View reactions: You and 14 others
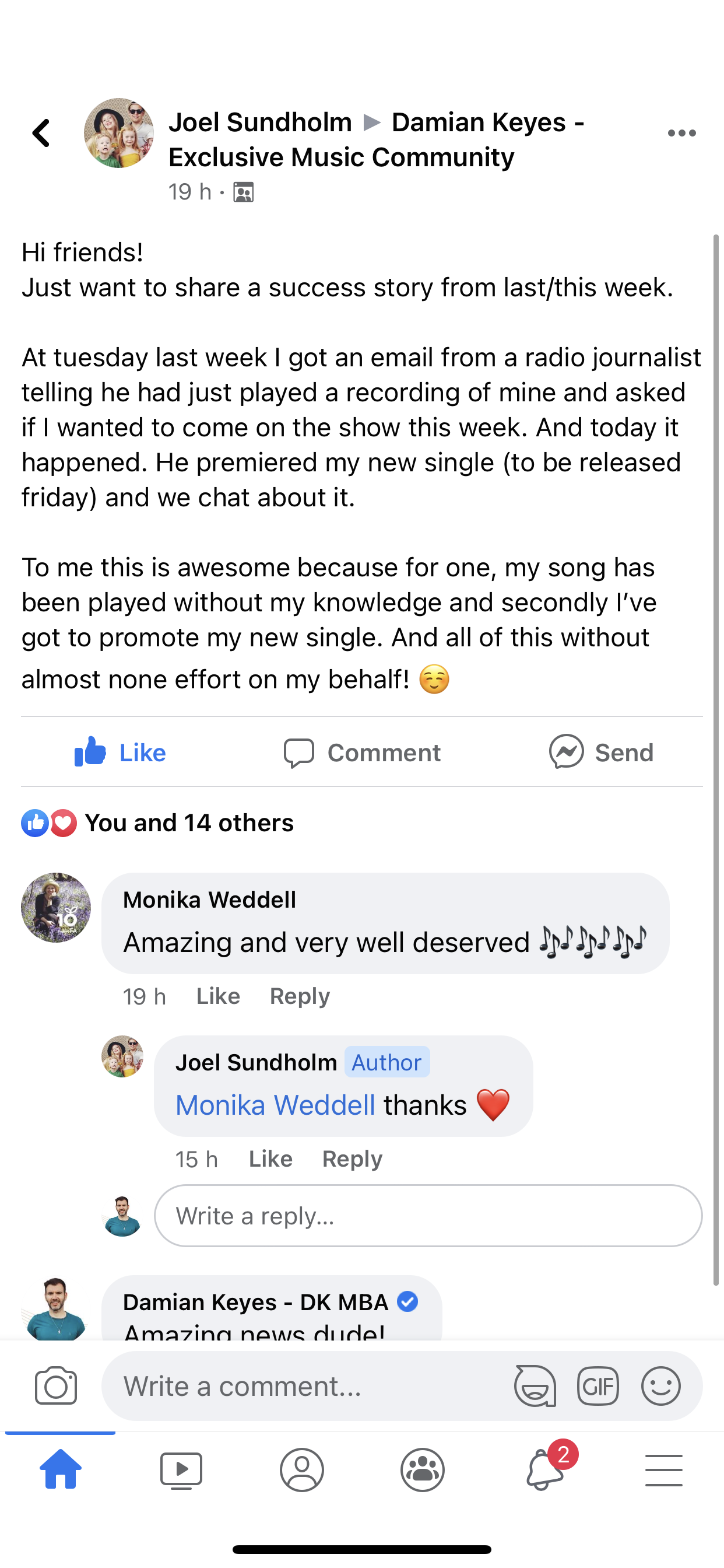724x1568 pixels. (189, 823)
